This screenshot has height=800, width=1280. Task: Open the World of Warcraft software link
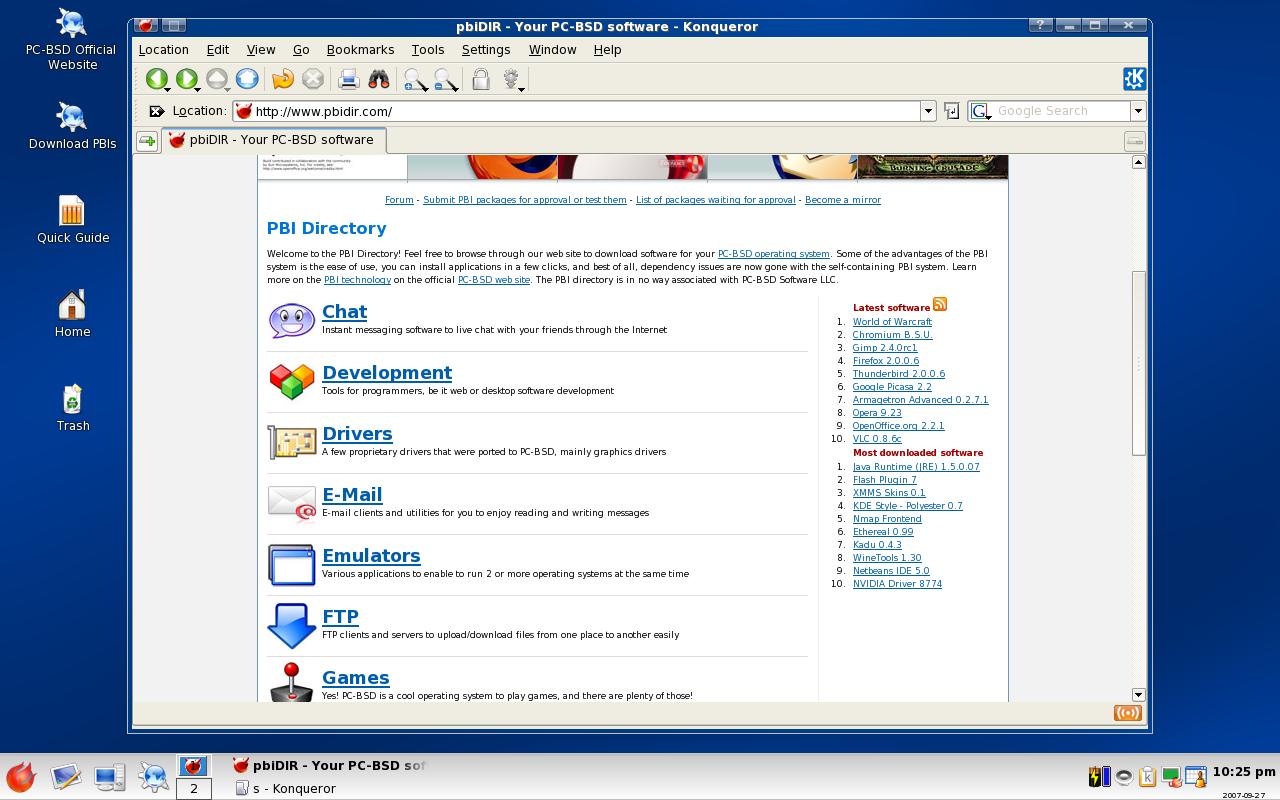892,322
